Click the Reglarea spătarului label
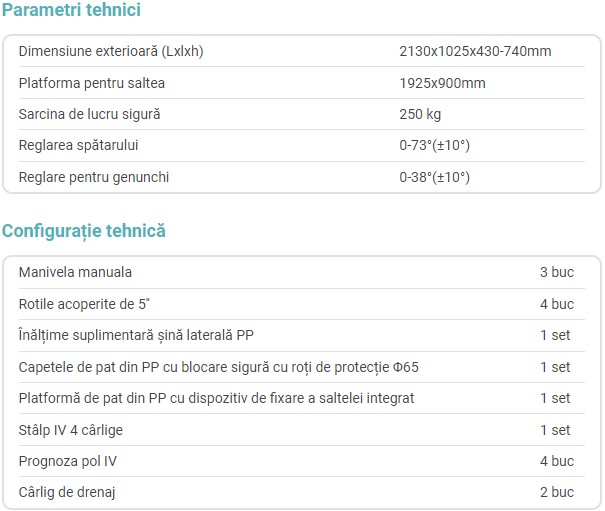Image resolution: width=605 pixels, height=511 pixels. click(x=78, y=146)
